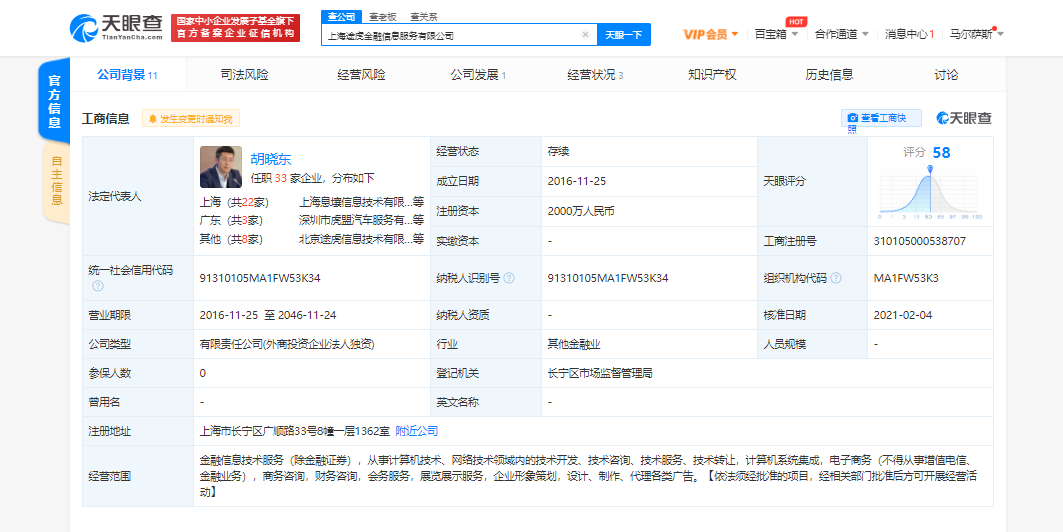Clear the search box with the X icon

pos(585,35)
